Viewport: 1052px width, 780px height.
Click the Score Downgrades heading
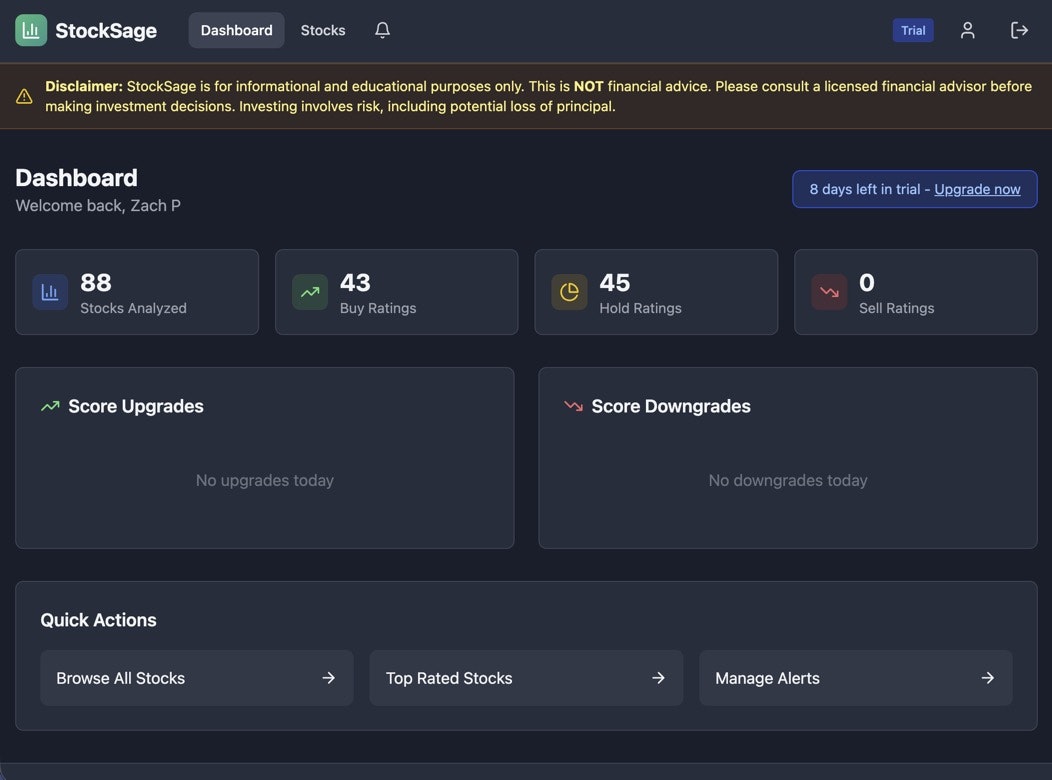click(x=671, y=406)
